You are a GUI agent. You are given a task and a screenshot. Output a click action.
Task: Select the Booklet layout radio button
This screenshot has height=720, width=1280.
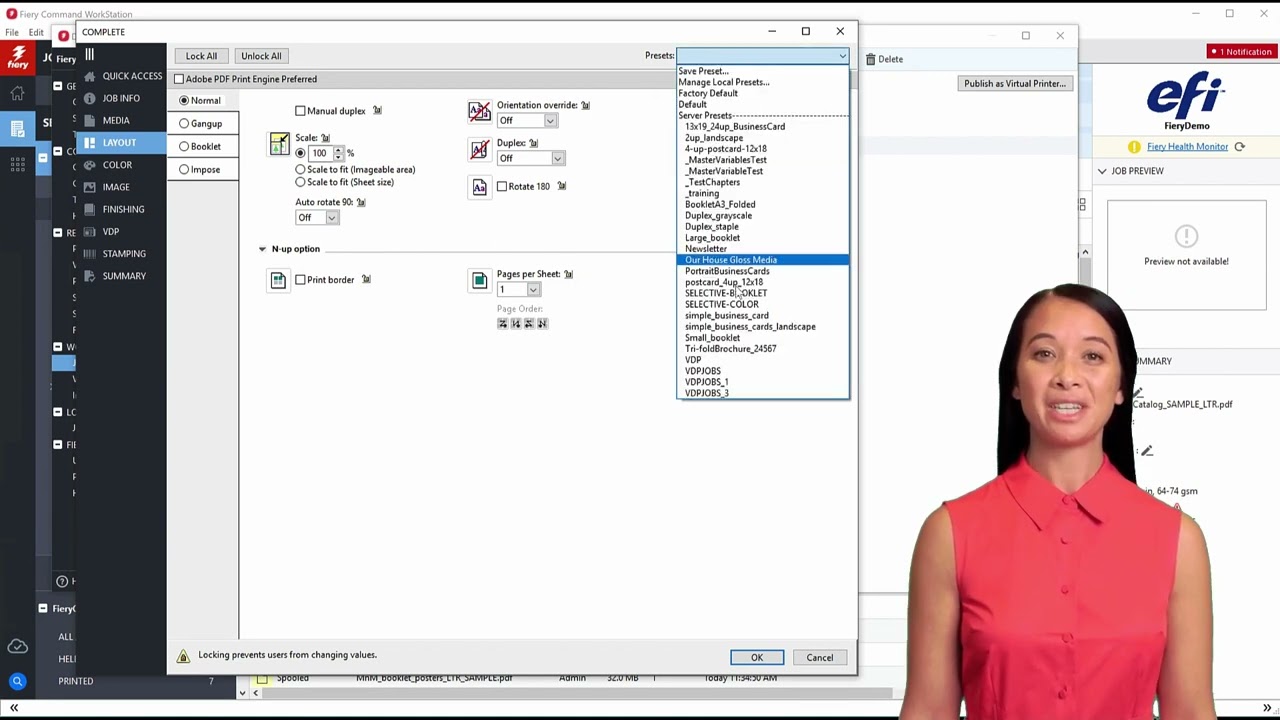coord(184,146)
